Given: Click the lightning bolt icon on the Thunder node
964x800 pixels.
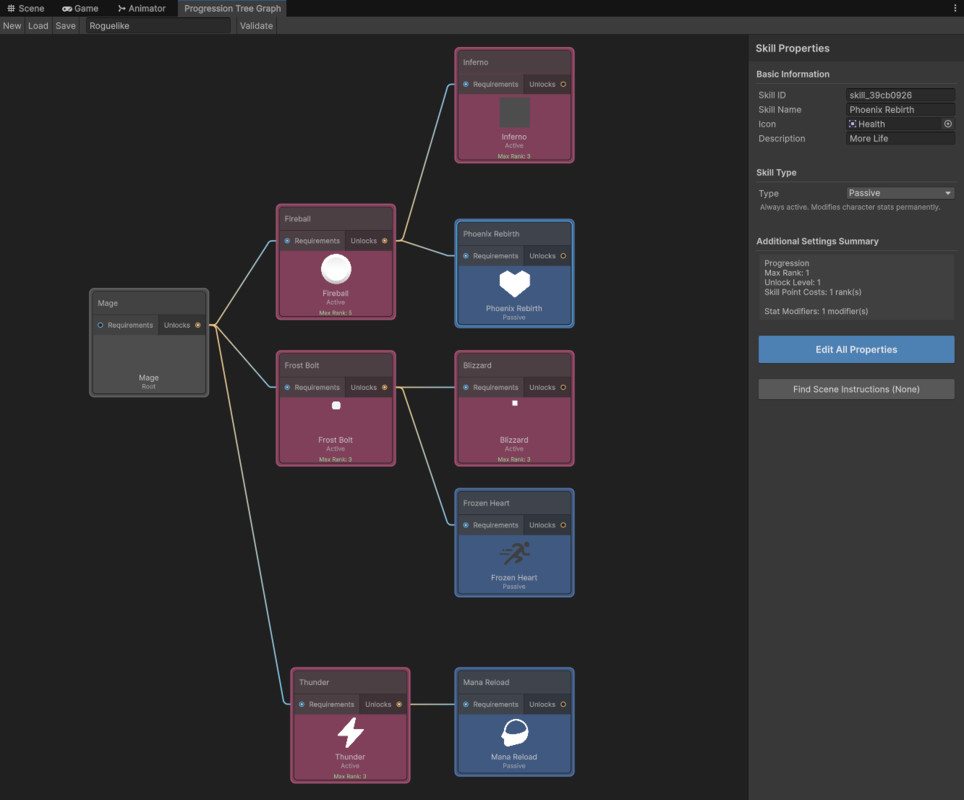Looking at the screenshot, I should point(350,732).
